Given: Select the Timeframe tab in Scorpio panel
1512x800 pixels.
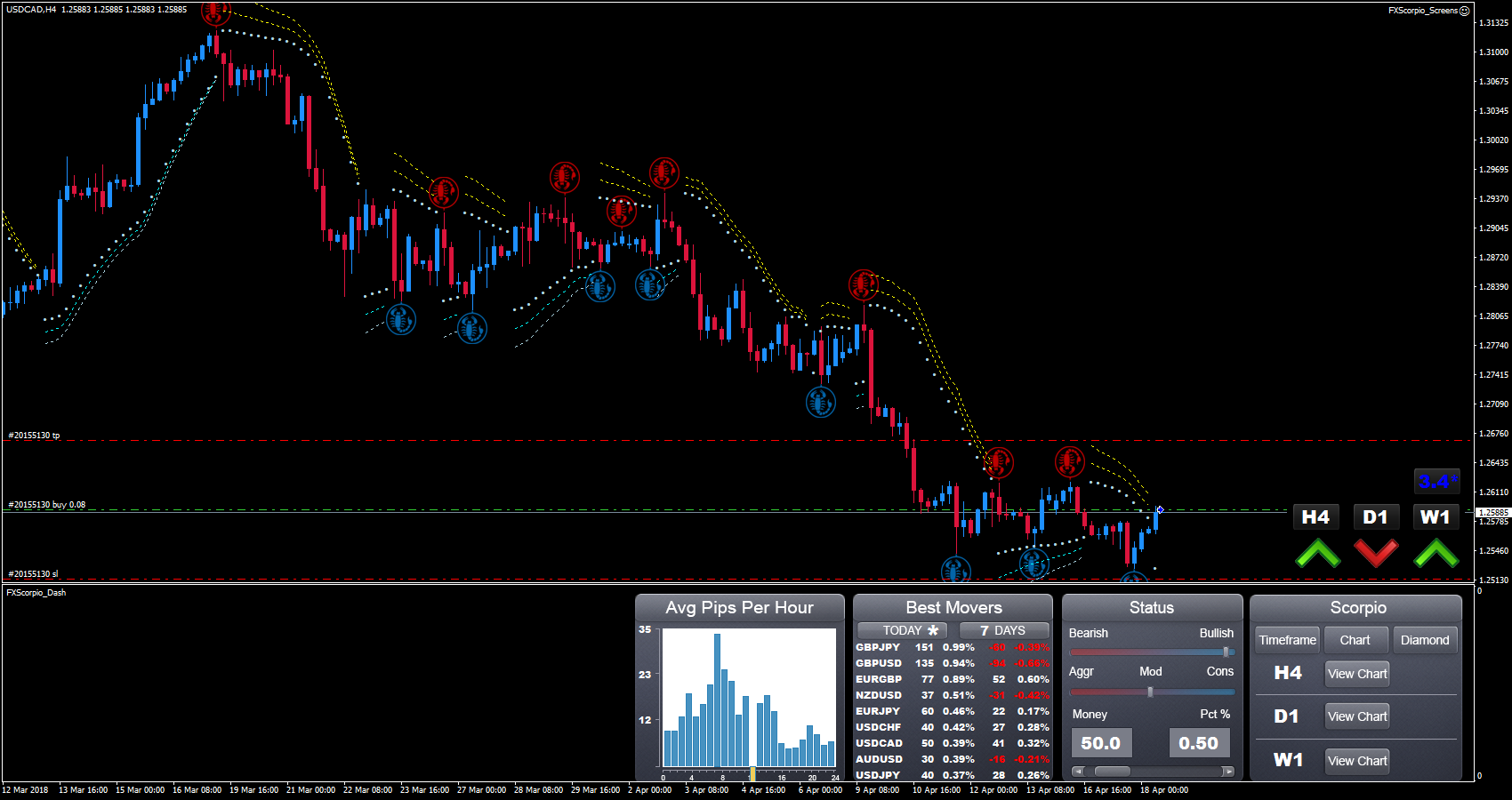Looking at the screenshot, I should pyautogui.click(x=1287, y=640).
